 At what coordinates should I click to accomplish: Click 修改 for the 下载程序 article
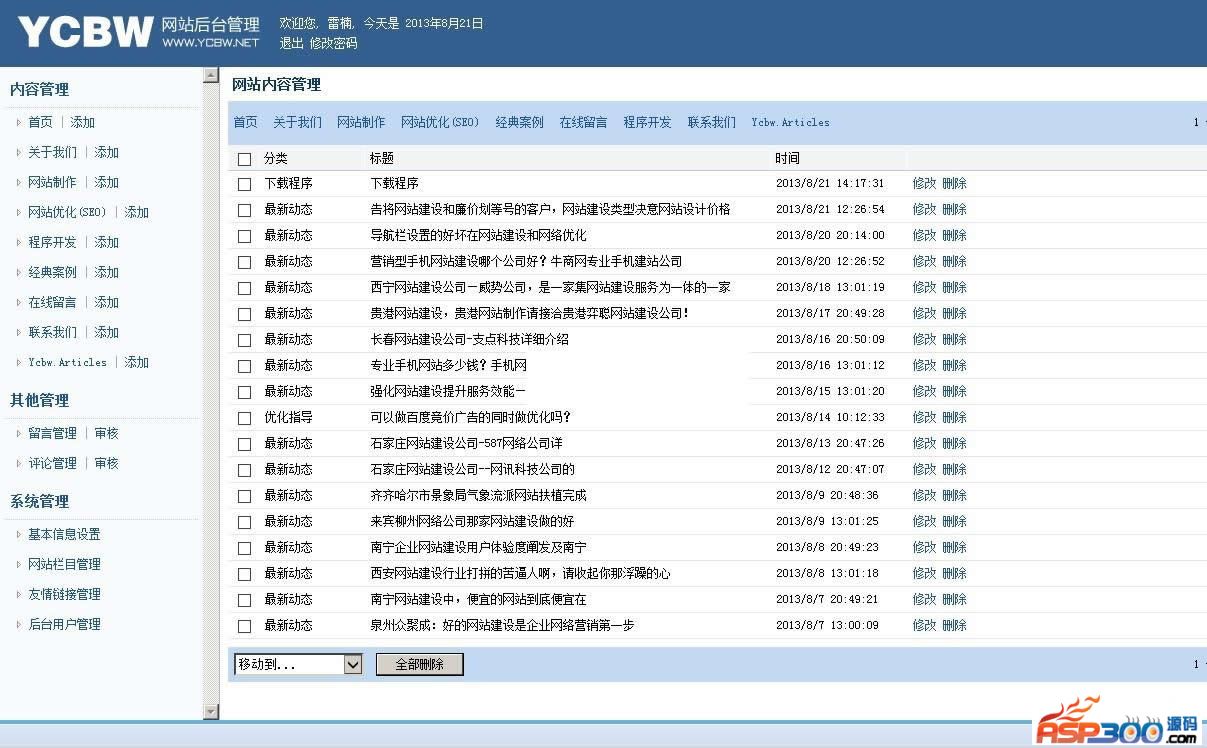(924, 184)
